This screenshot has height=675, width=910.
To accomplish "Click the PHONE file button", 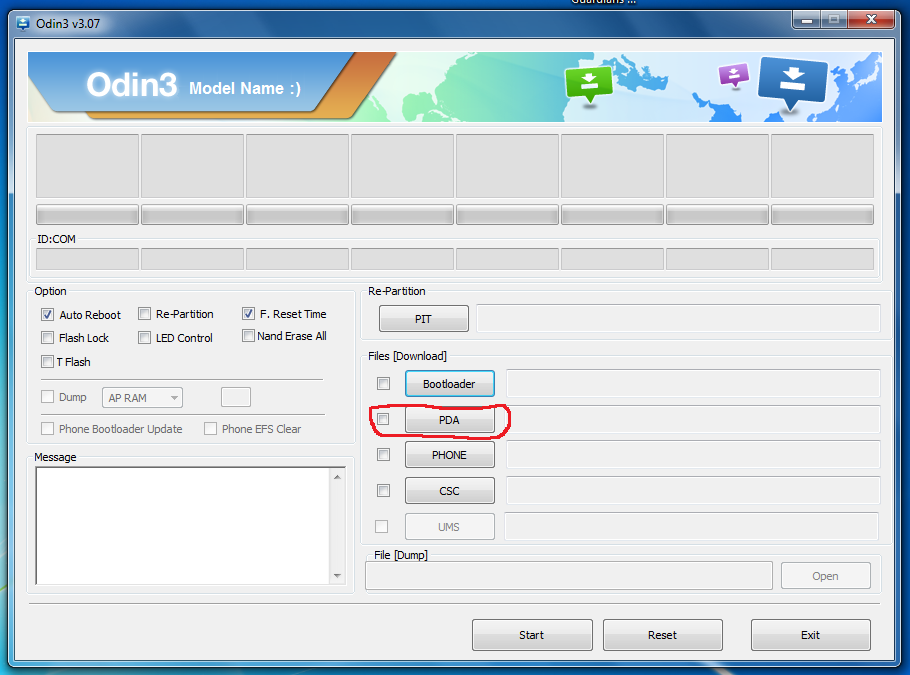I will tap(450, 455).
